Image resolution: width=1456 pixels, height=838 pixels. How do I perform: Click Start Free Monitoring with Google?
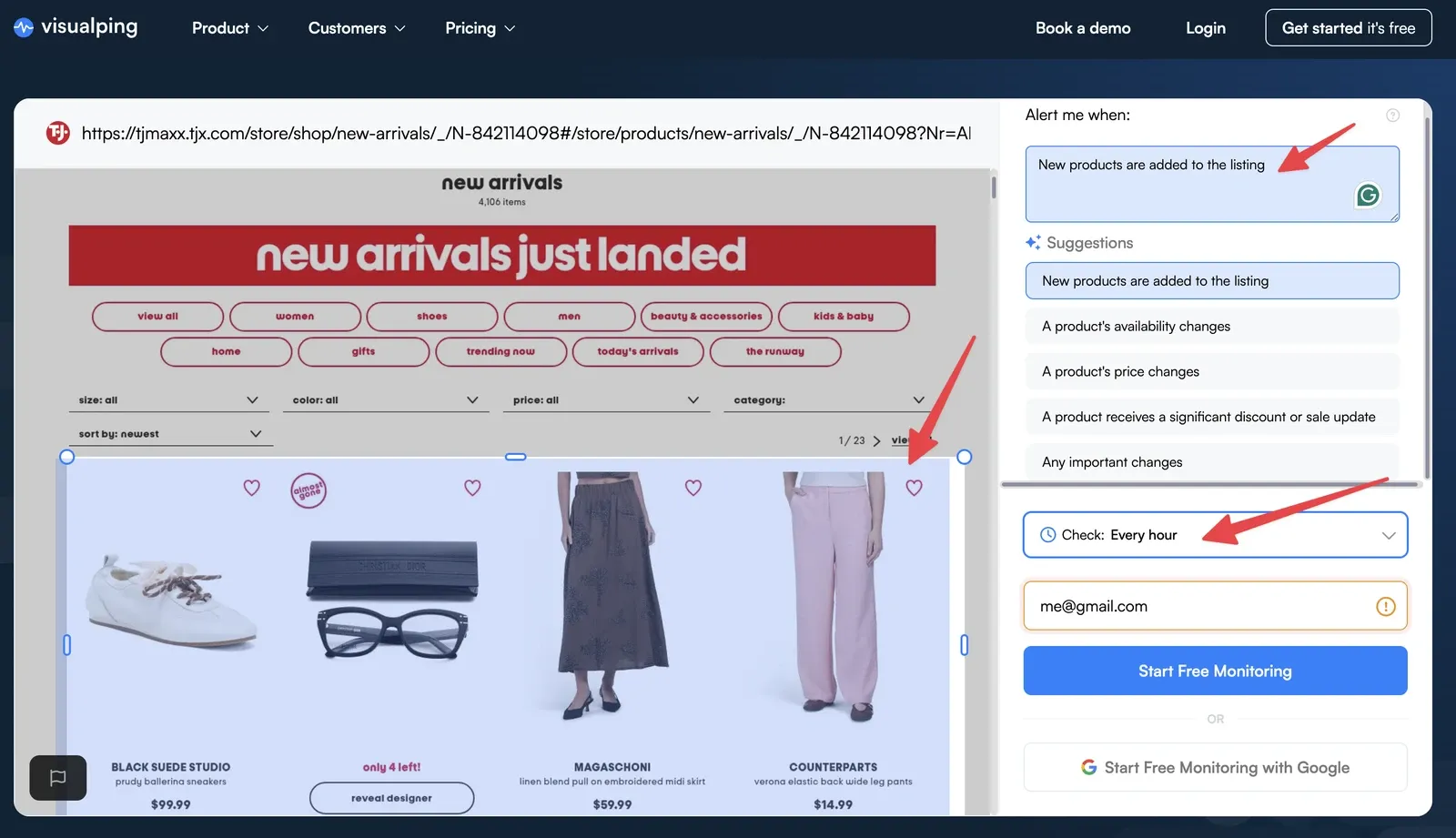click(x=1215, y=767)
